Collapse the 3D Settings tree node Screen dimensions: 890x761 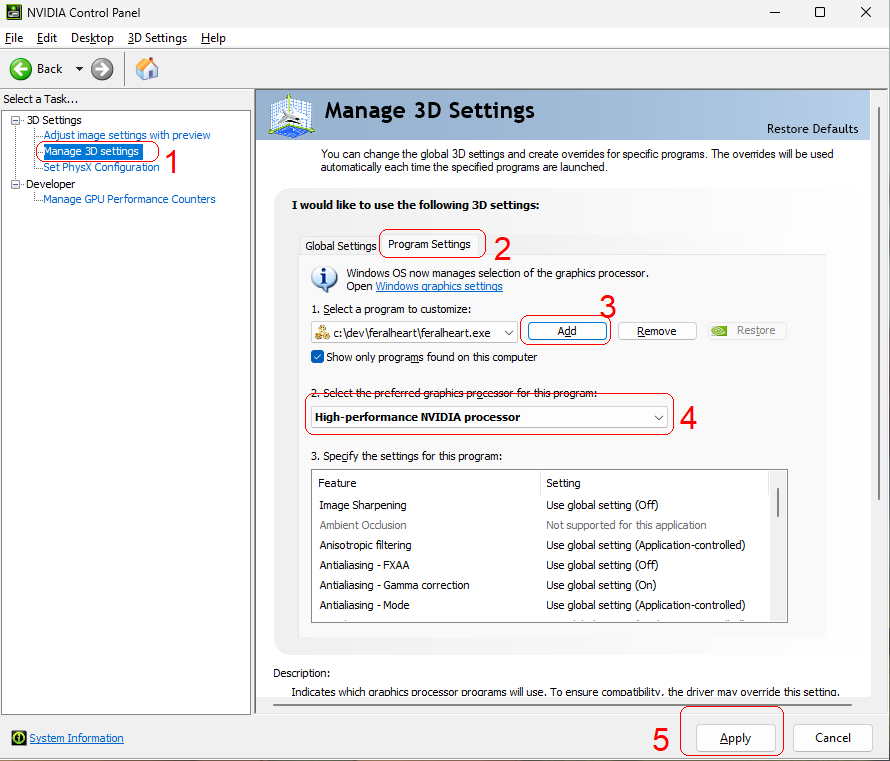point(16,120)
